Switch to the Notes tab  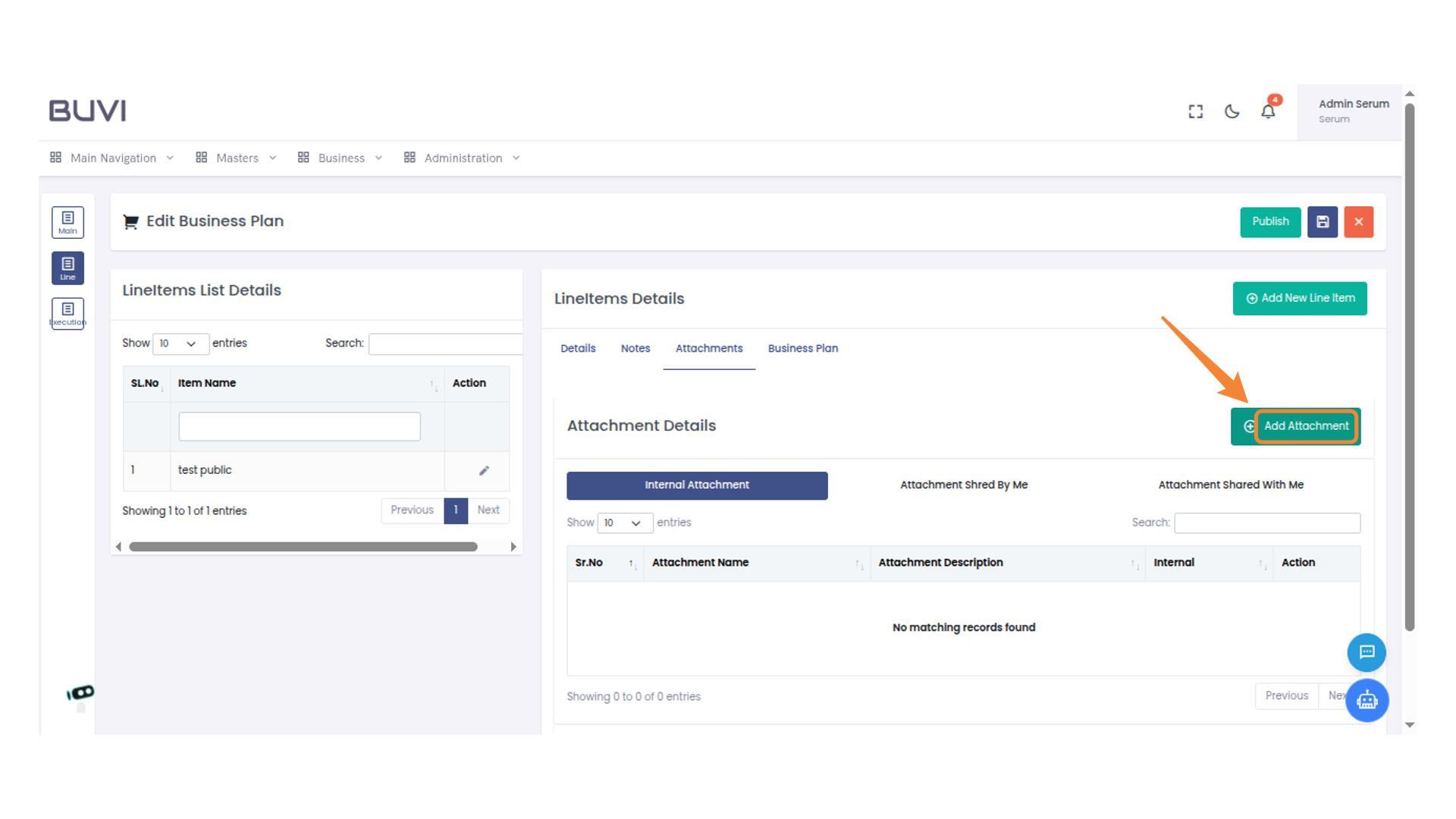[x=635, y=348]
